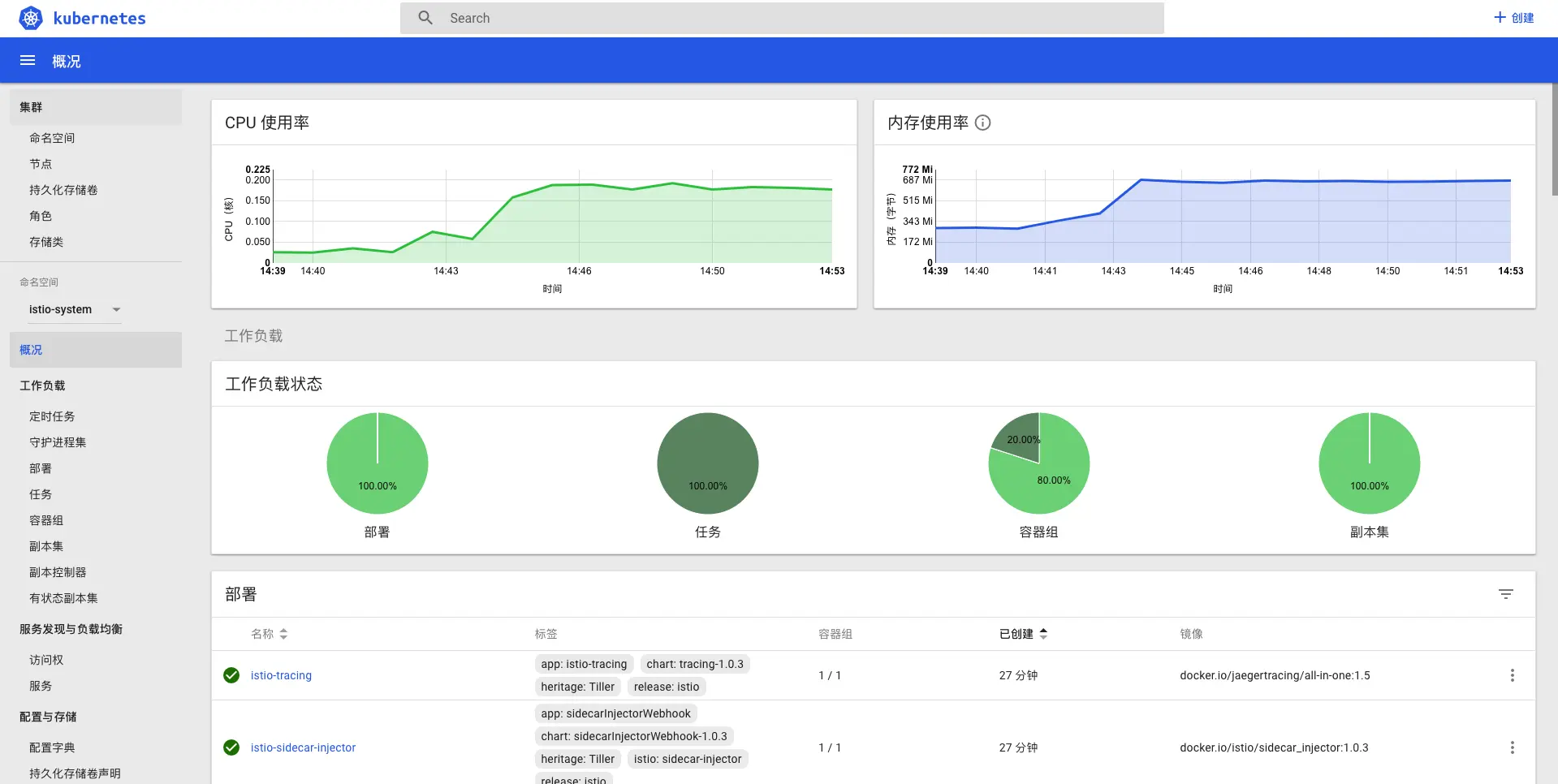Click istio-sidecar-injector green status check icon
Viewport: 1558px width, 784px height.
tap(231, 747)
